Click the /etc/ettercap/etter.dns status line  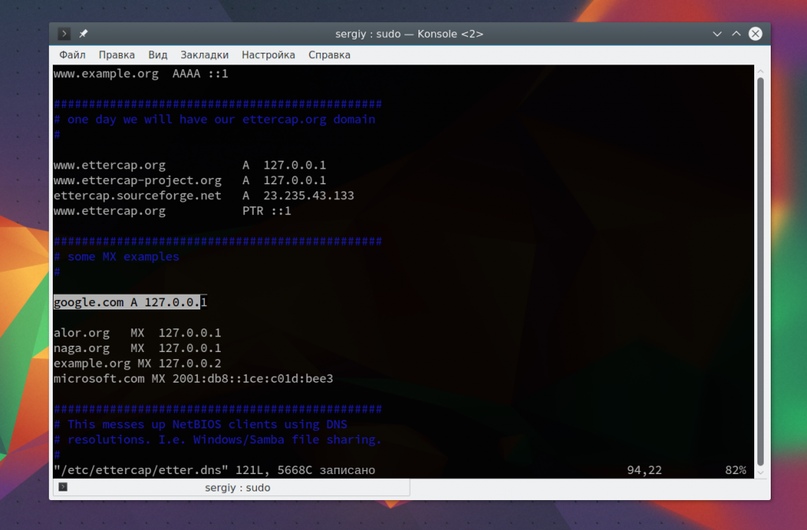[214, 470]
